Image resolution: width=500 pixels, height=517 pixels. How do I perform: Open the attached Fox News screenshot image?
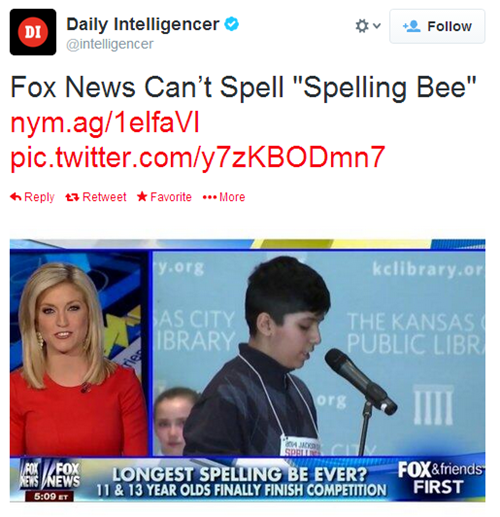coord(247,370)
